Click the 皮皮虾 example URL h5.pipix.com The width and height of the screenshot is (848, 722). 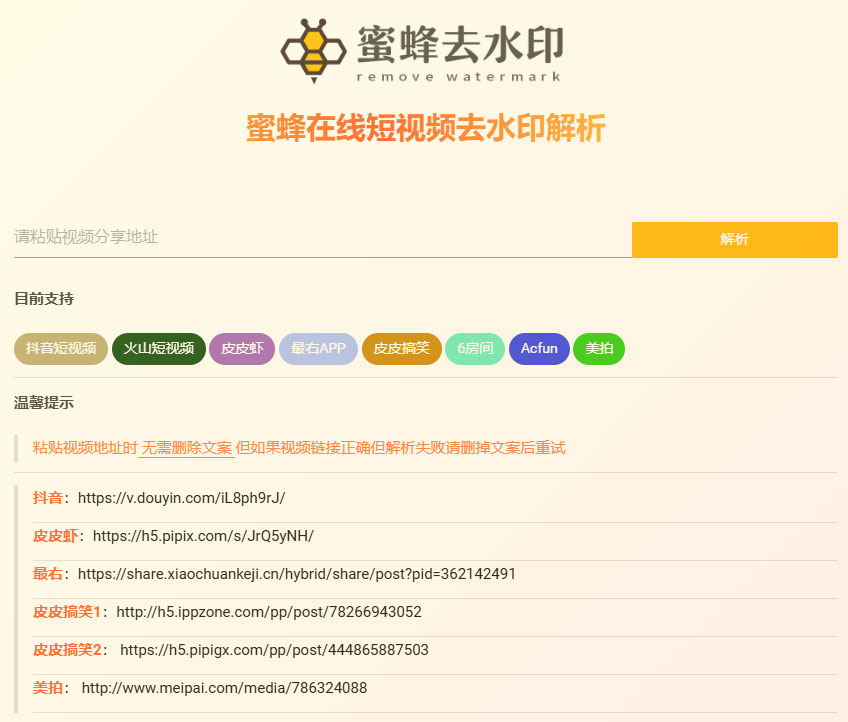point(203,536)
